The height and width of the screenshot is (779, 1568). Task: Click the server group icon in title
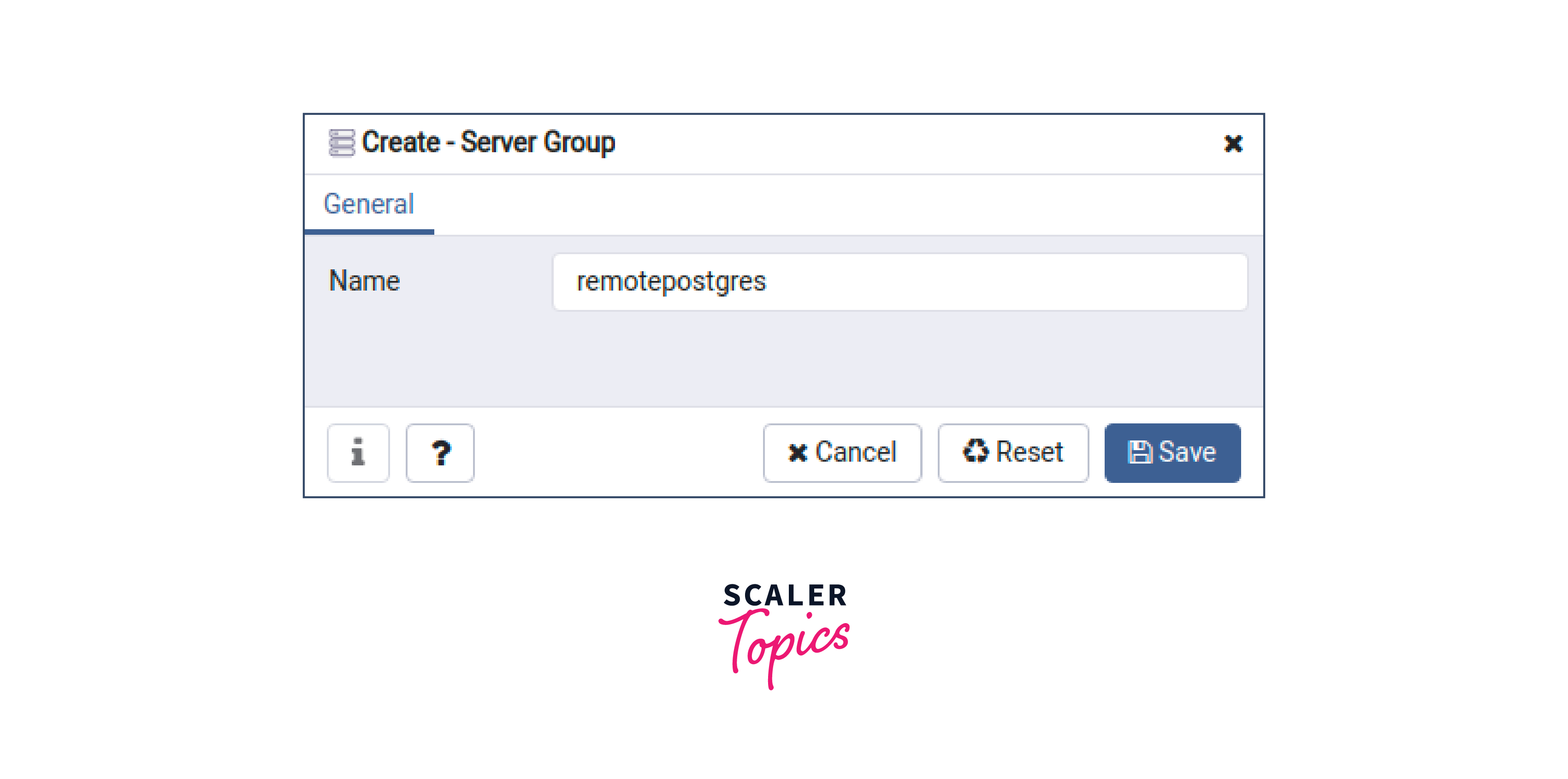click(x=342, y=143)
